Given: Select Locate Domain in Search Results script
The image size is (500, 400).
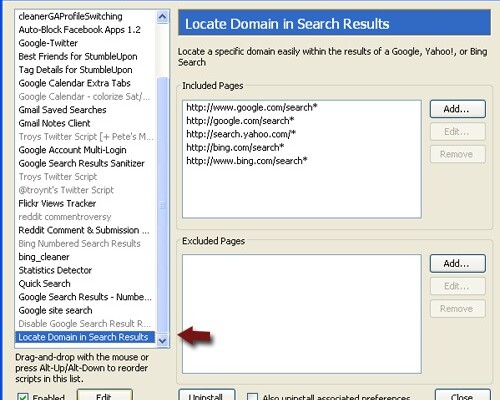Looking at the screenshot, I should click(x=85, y=337).
